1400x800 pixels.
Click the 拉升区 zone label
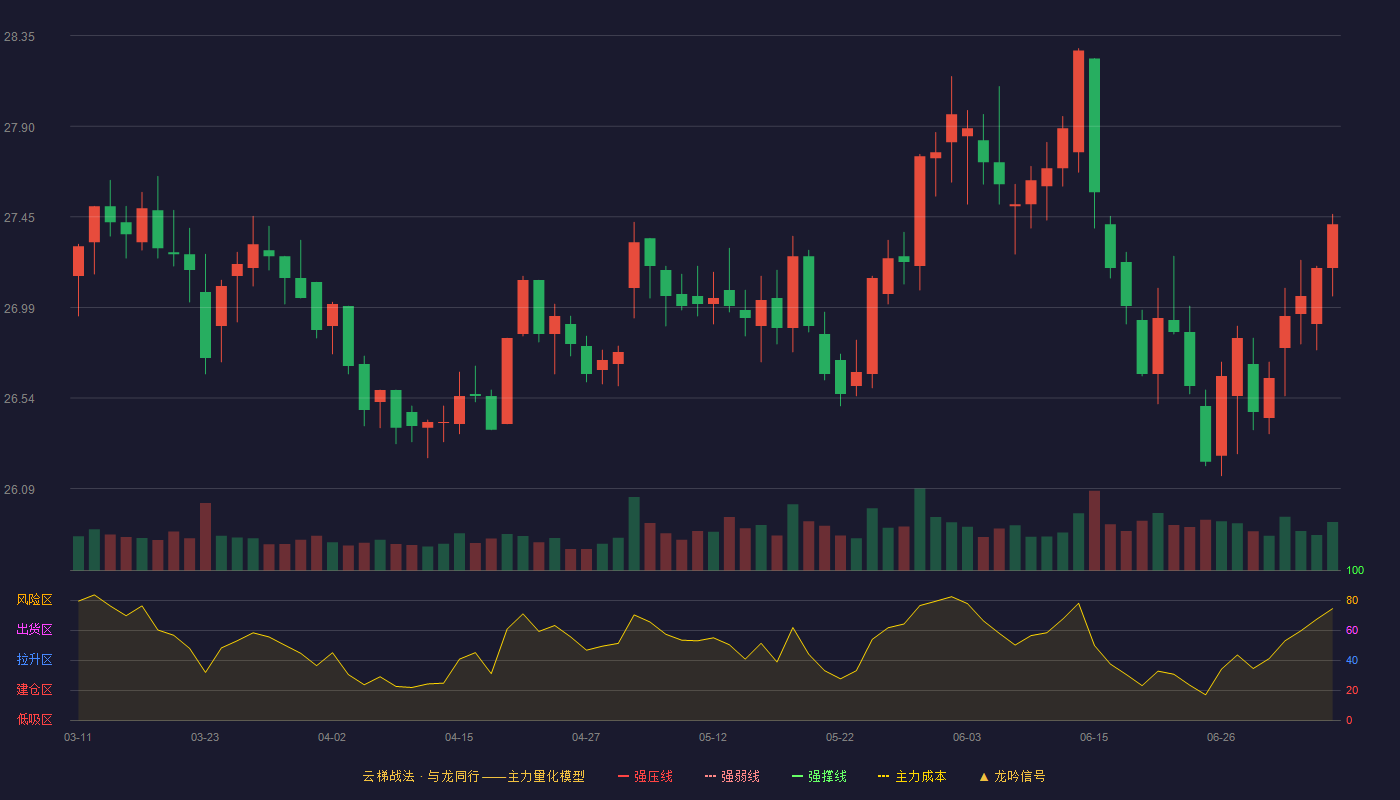click(x=34, y=660)
